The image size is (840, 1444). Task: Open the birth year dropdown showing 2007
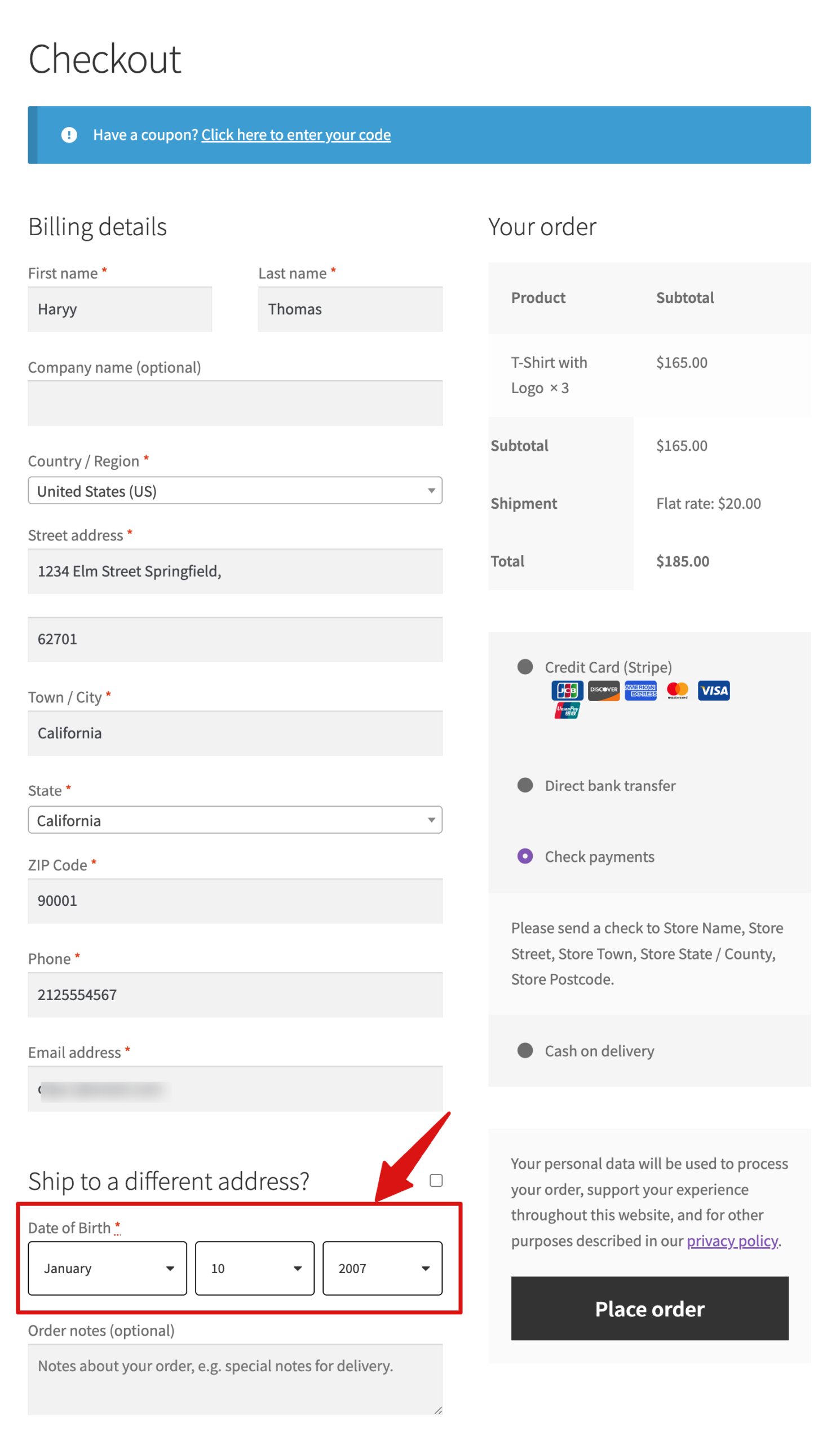coord(382,1269)
